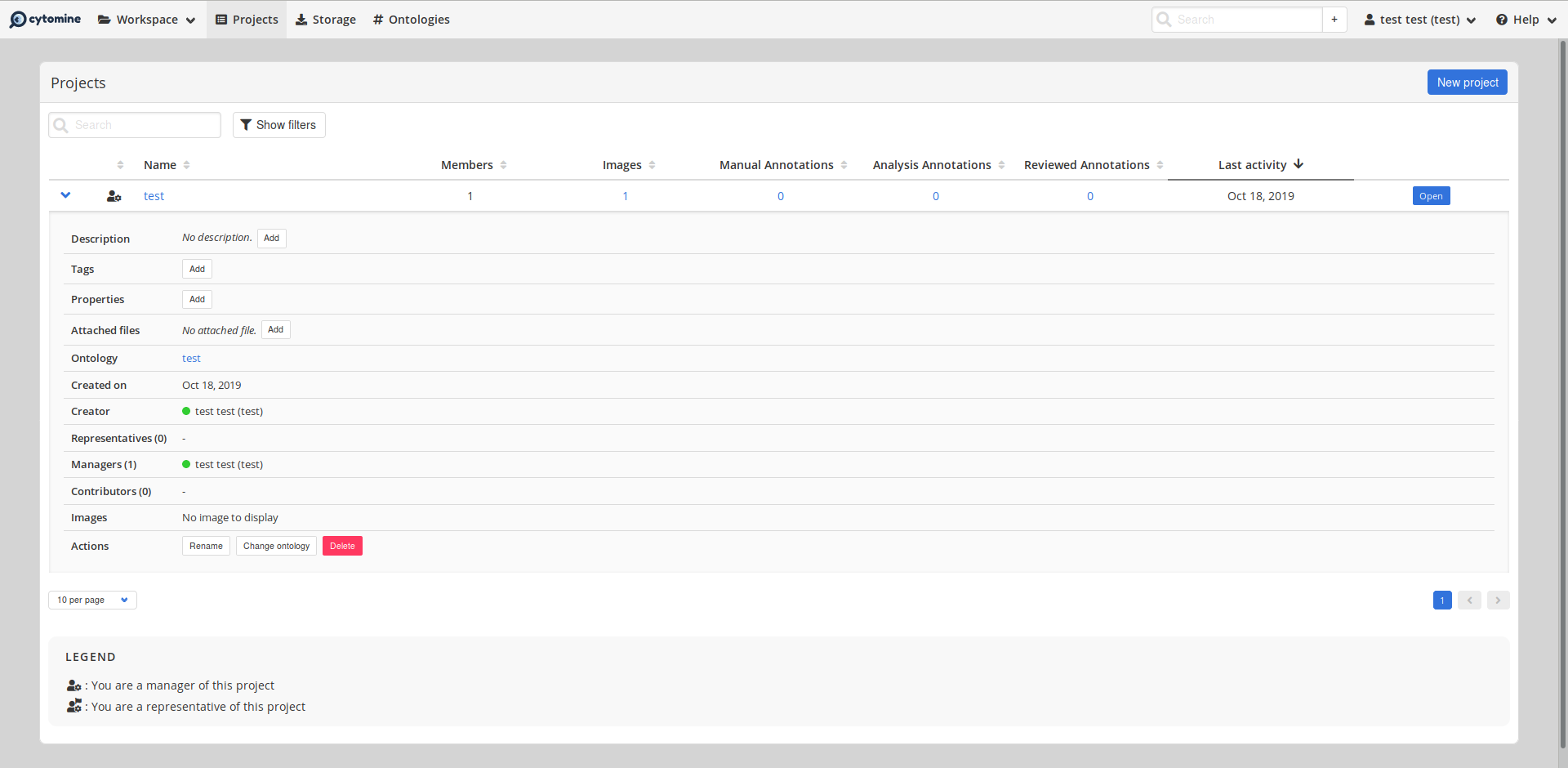
Task: Toggle sorting on the Members column
Action: click(x=503, y=164)
